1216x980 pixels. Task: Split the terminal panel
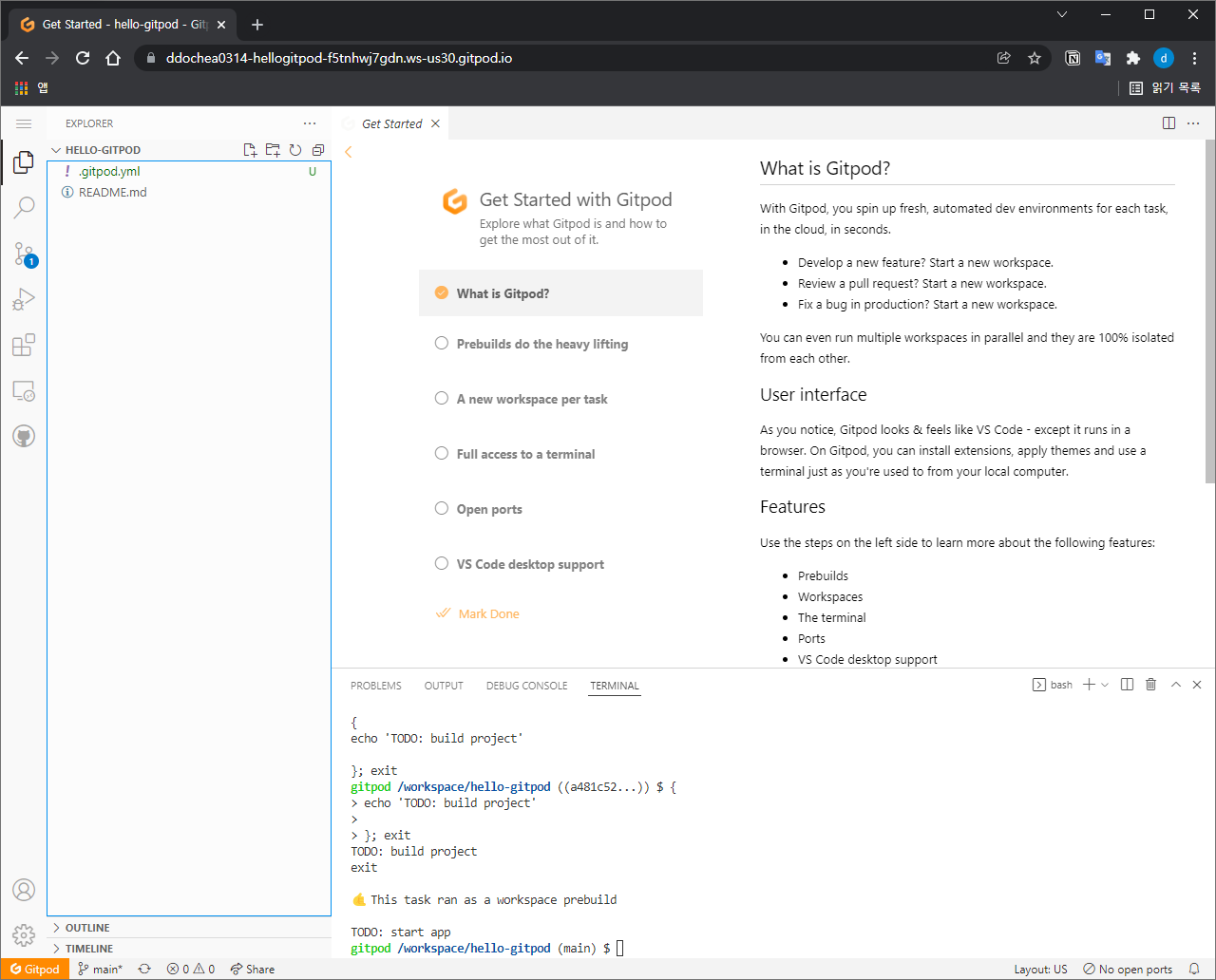[1128, 685]
